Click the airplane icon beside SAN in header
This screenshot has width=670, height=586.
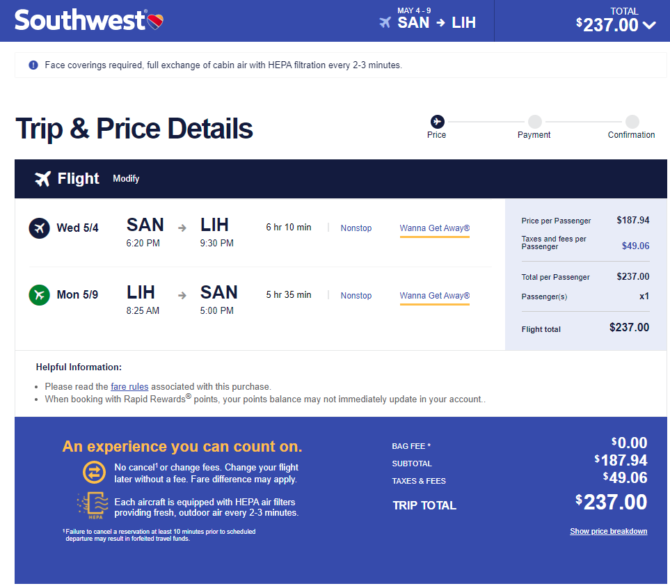(x=385, y=22)
